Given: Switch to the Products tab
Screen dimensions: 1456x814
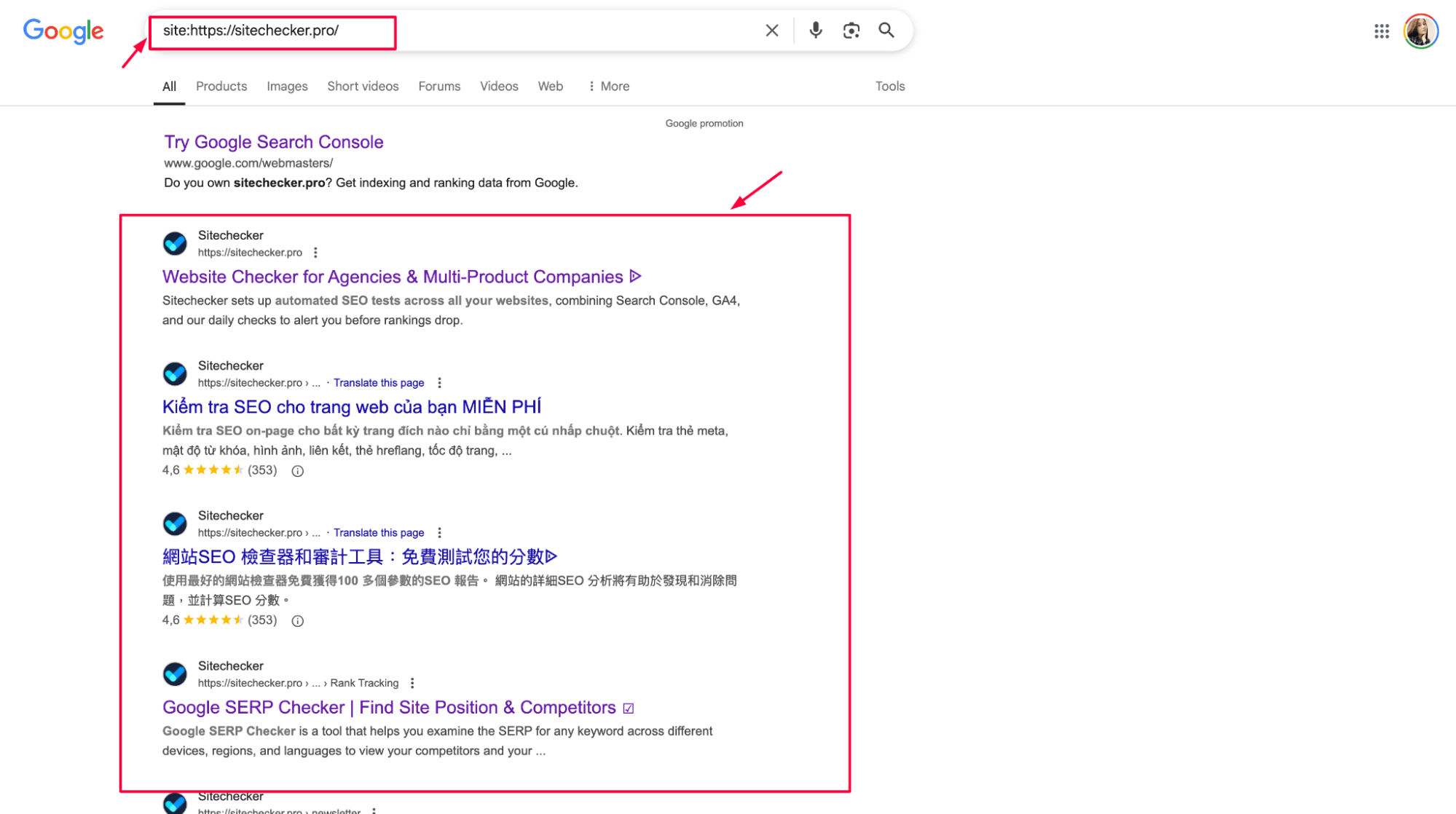Looking at the screenshot, I should [x=221, y=86].
